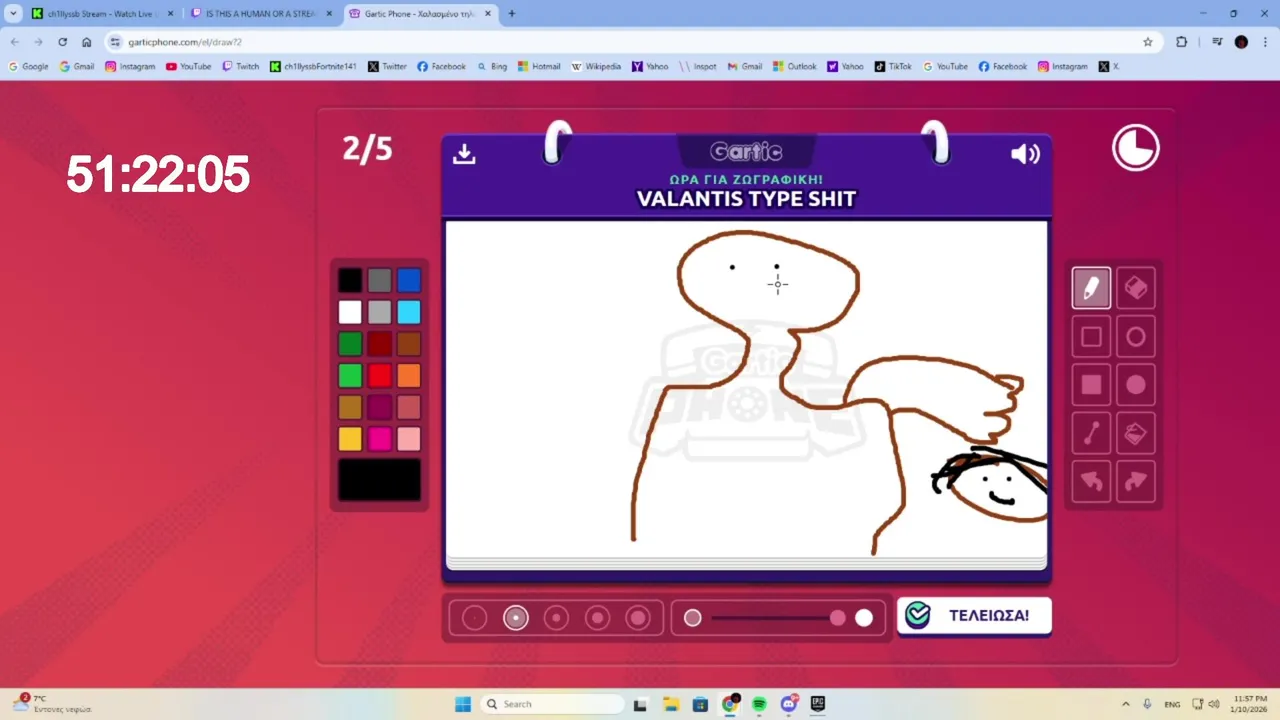Select the pencil drawing tool
Screen dimensions: 1280x720
tap(1091, 288)
